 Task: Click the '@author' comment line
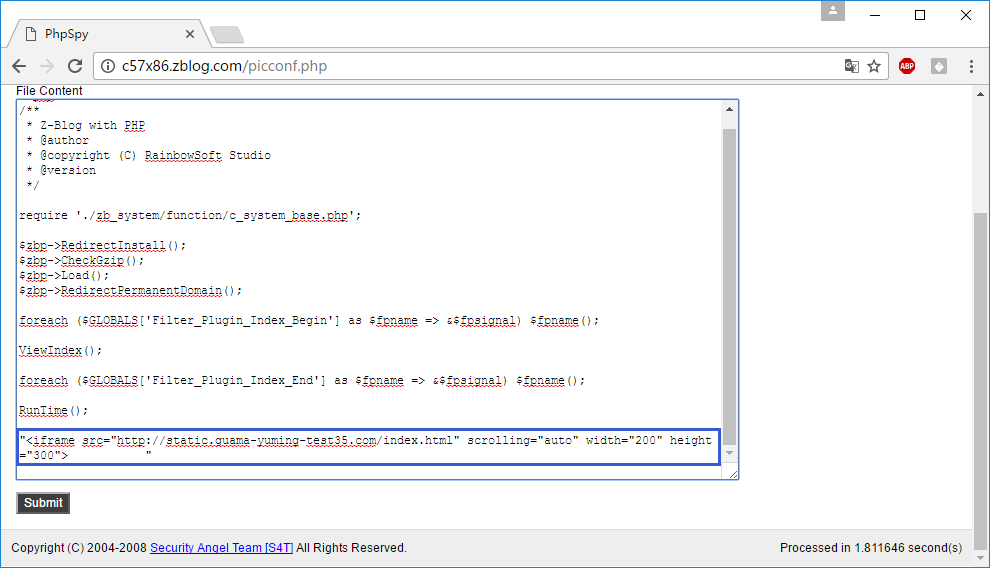click(58, 140)
